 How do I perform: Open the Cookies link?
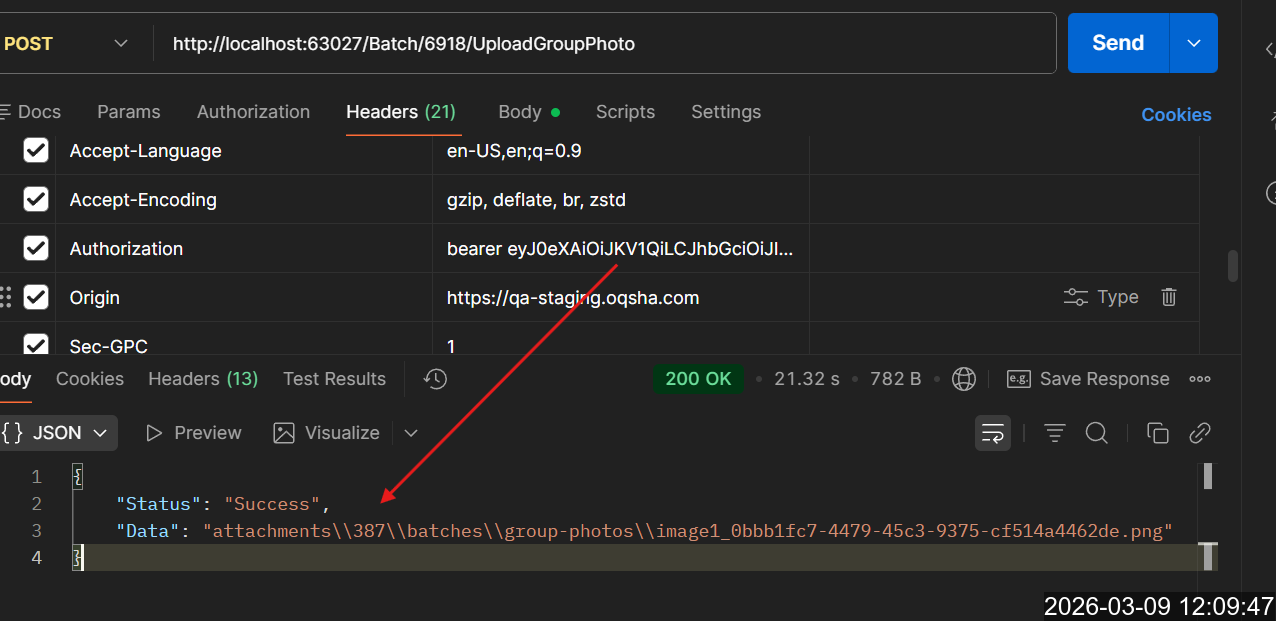[1176, 115]
